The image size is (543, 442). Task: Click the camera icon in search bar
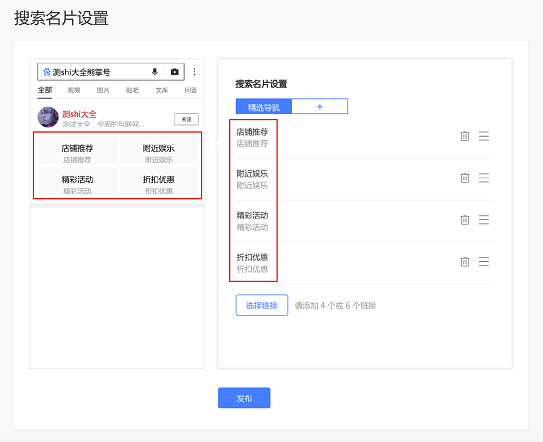point(175,72)
